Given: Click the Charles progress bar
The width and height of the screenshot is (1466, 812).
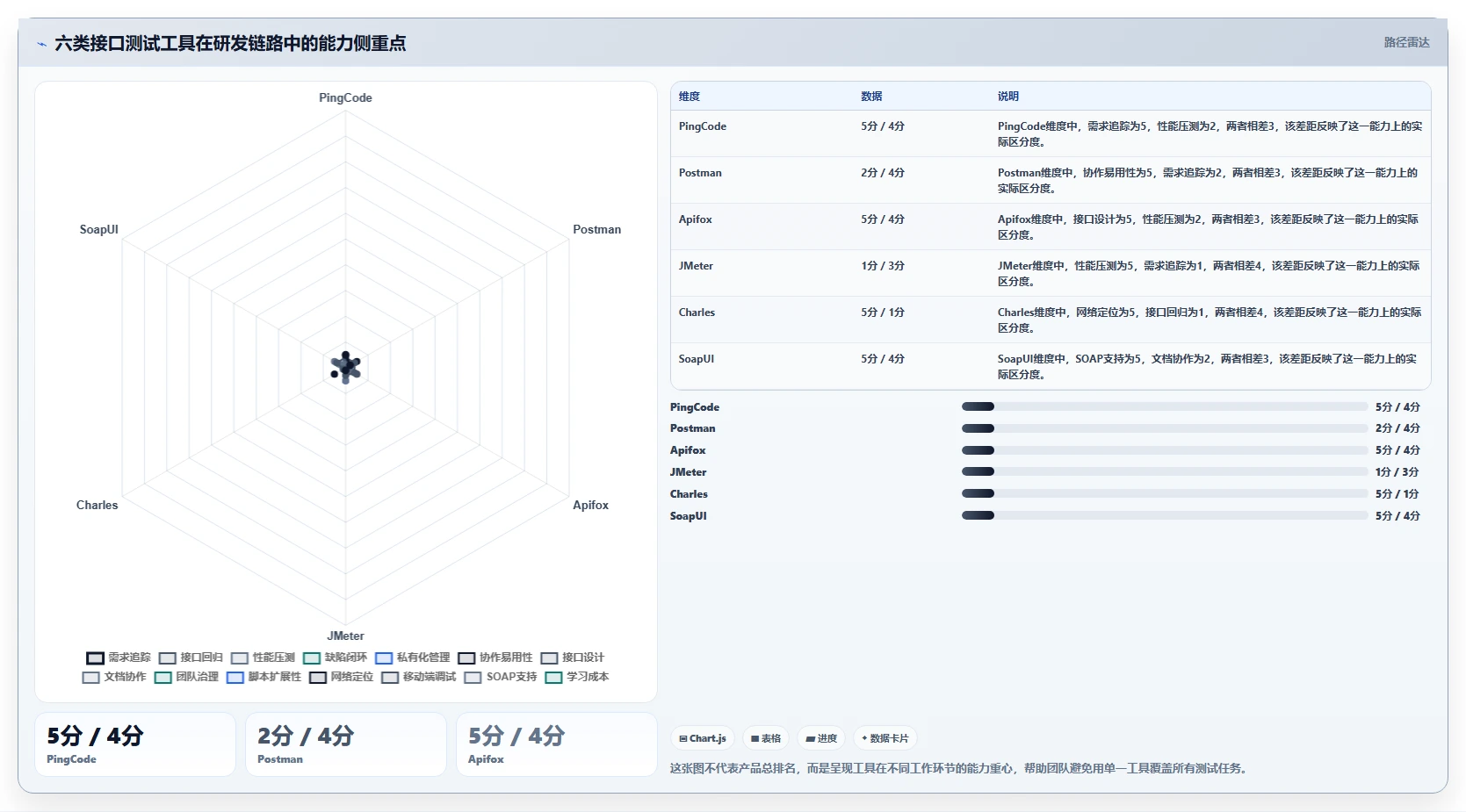Looking at the screenshot, I should [1165, 493].
